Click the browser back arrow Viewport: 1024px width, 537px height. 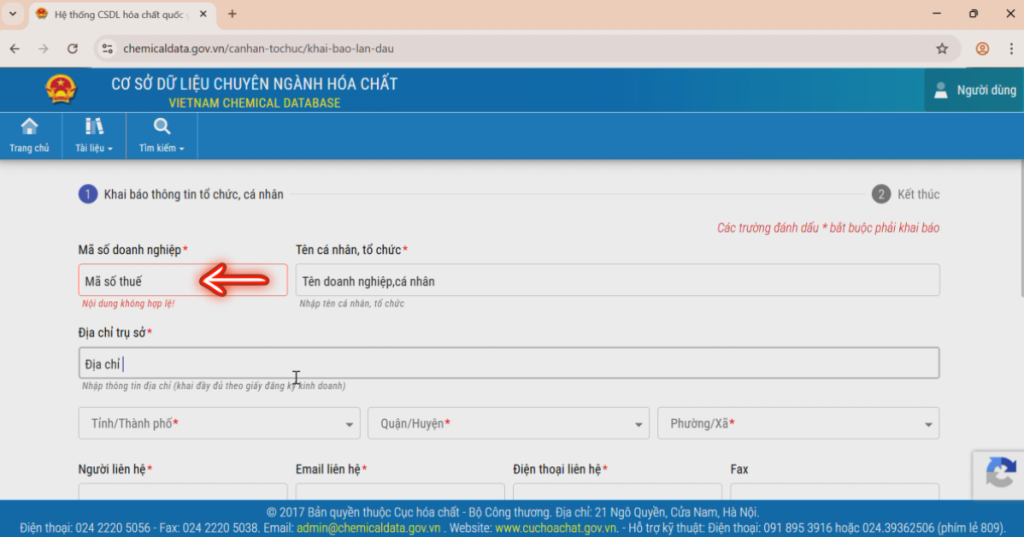point(14,48)
